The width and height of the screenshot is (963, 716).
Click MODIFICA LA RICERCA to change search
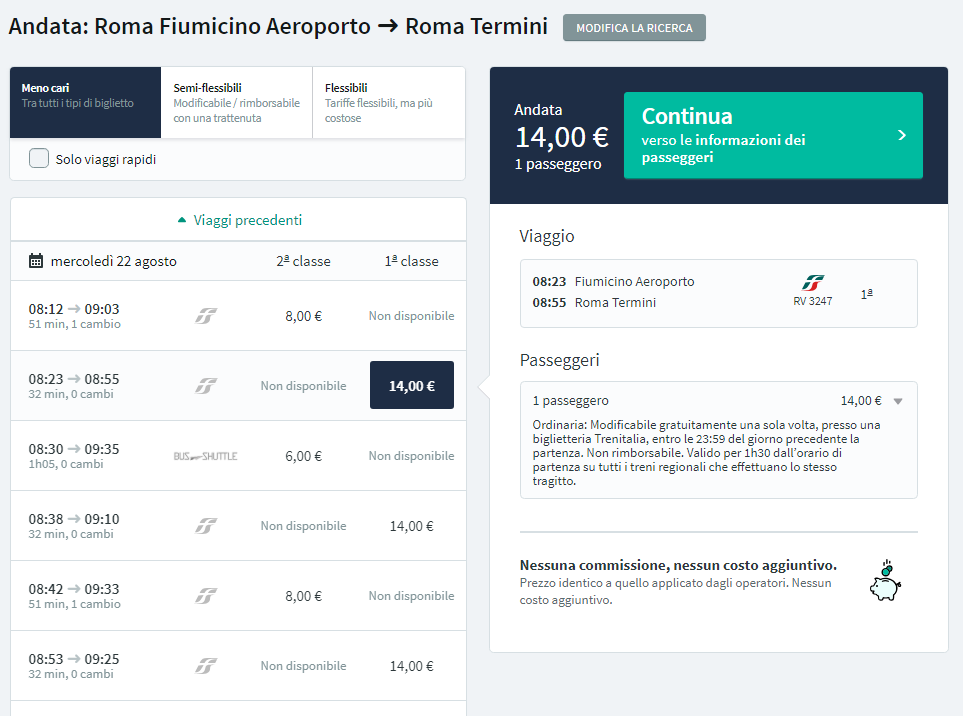[x=634, y=28]
